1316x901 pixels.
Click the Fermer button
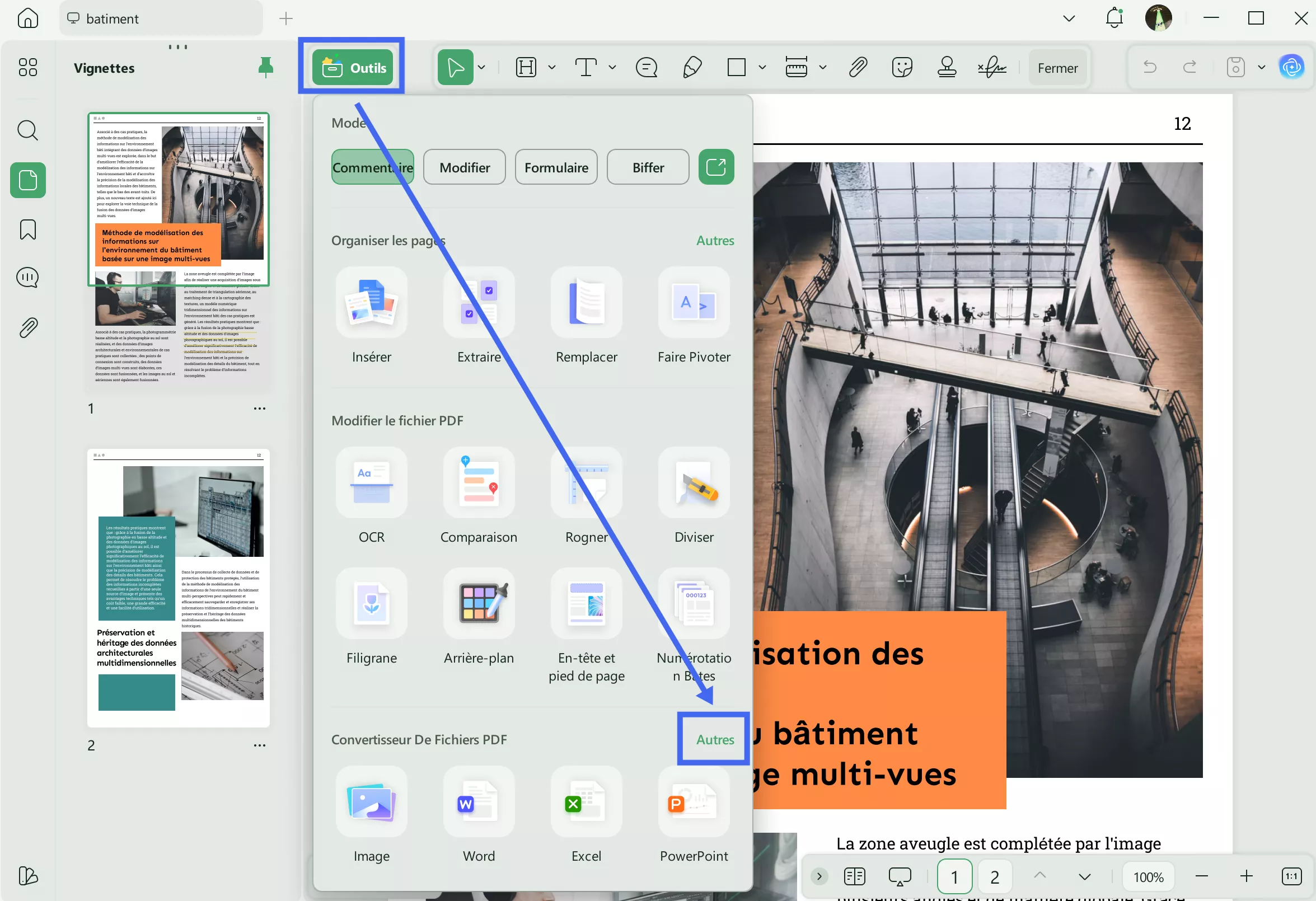[x=1058, y=67]
